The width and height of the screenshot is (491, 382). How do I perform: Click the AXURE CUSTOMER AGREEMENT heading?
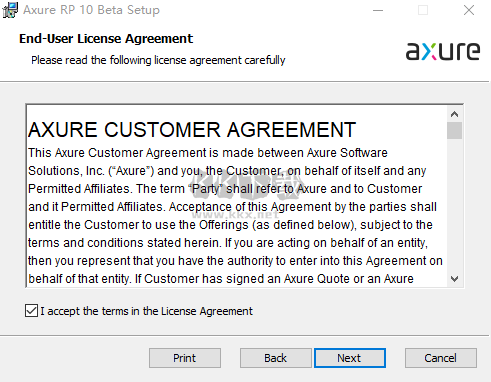click(x=192, y=130)
